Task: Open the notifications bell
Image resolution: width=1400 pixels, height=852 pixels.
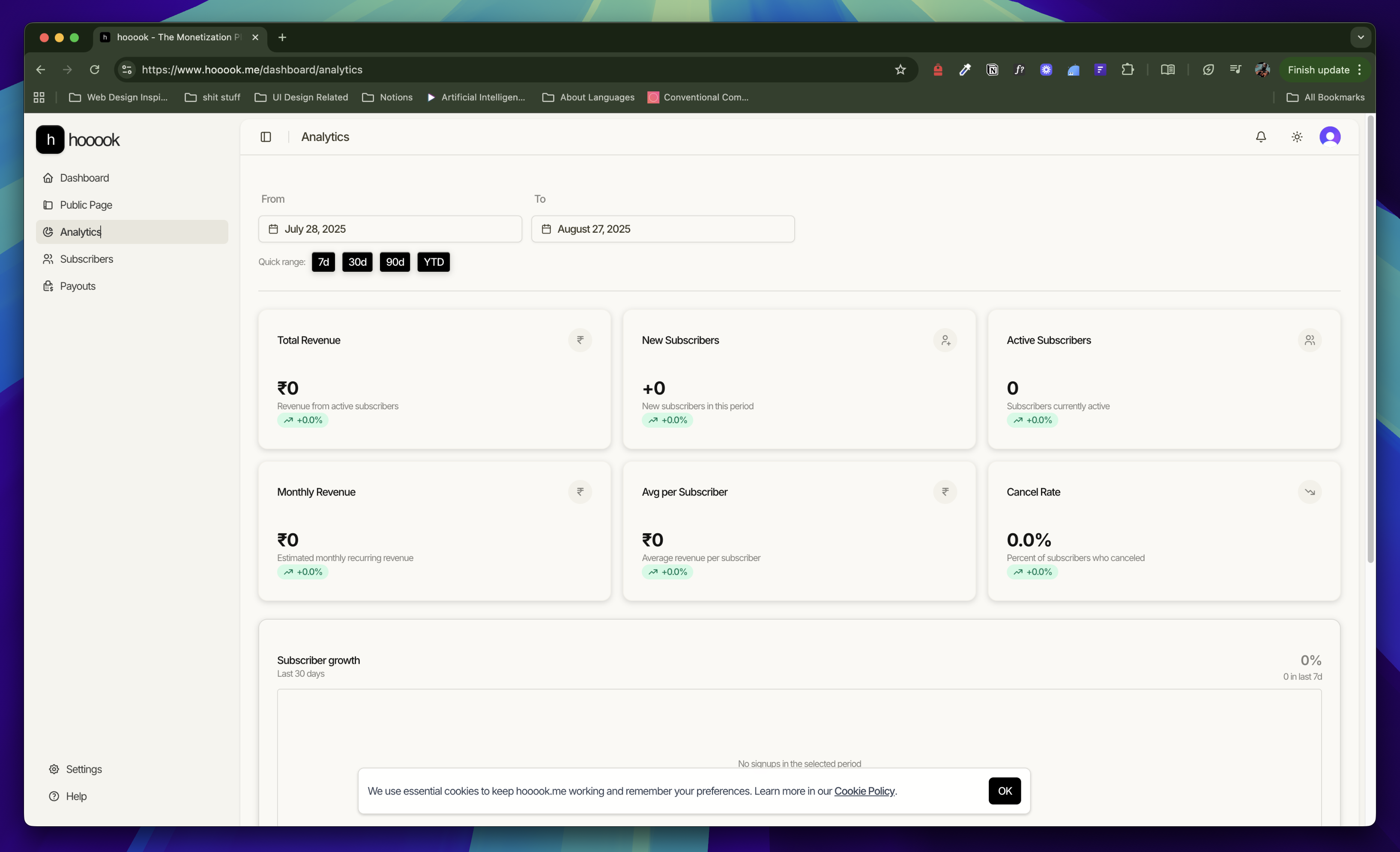Action: coord(1260,137)
